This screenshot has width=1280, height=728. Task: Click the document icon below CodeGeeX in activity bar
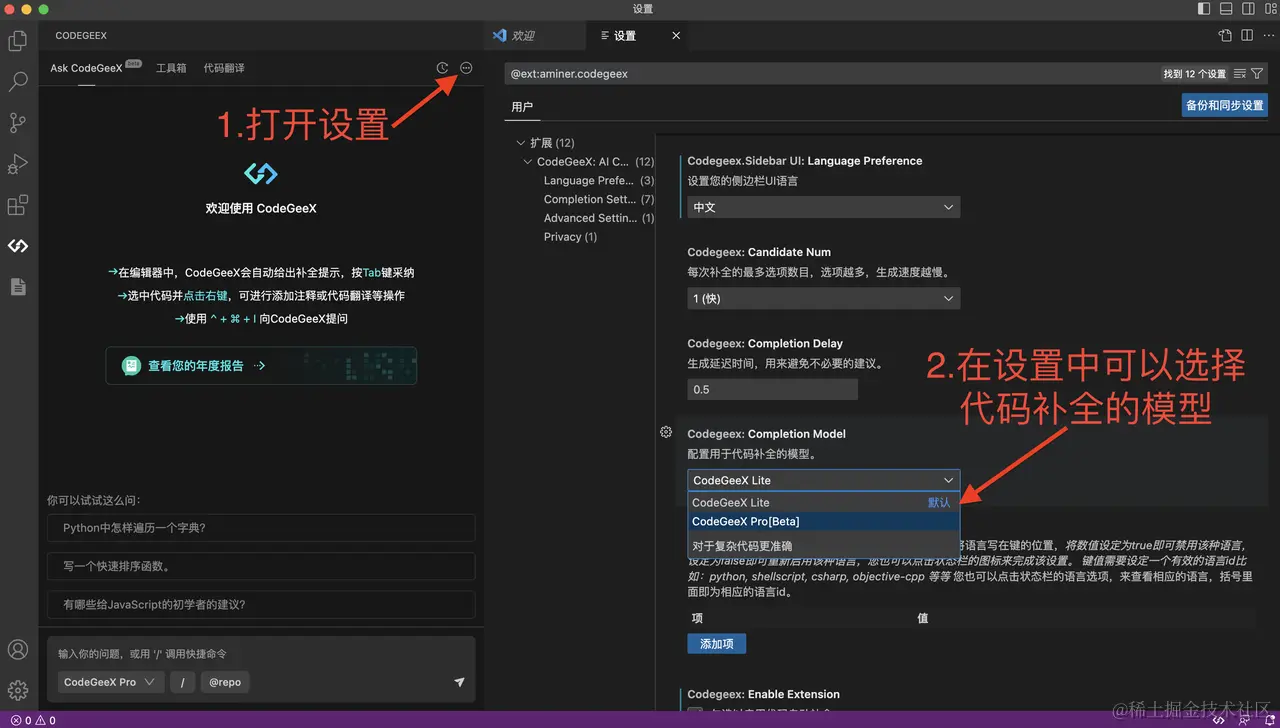tap(18, 287)
